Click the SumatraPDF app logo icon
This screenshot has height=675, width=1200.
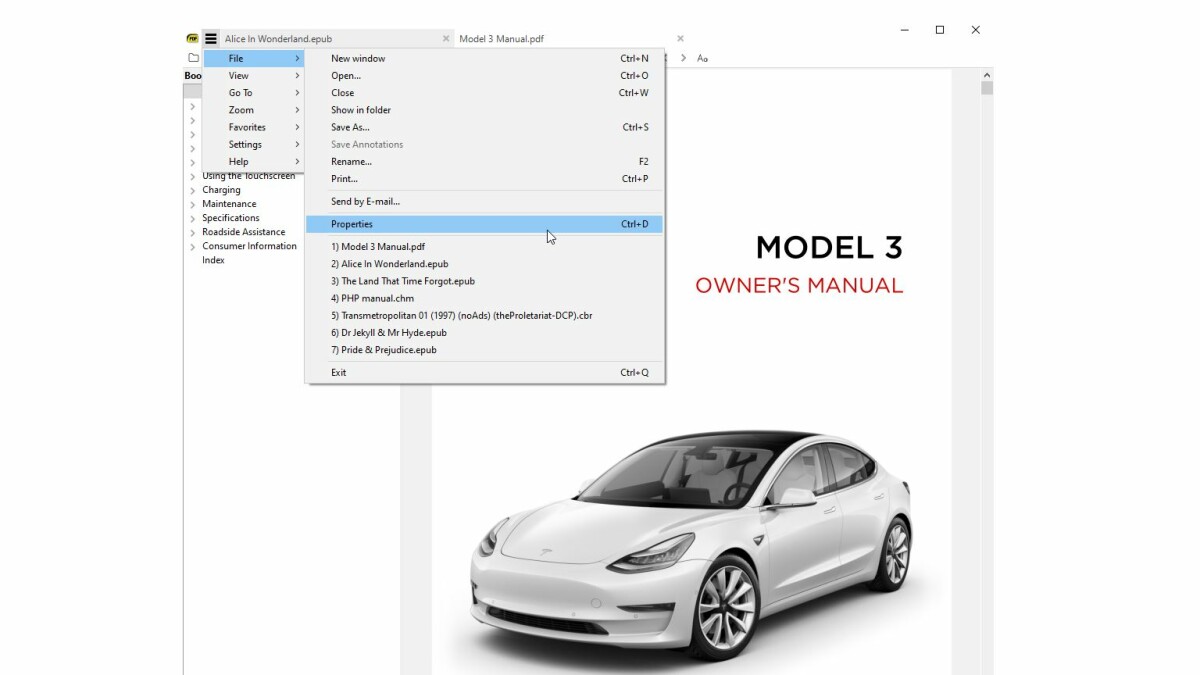[192, 39]
